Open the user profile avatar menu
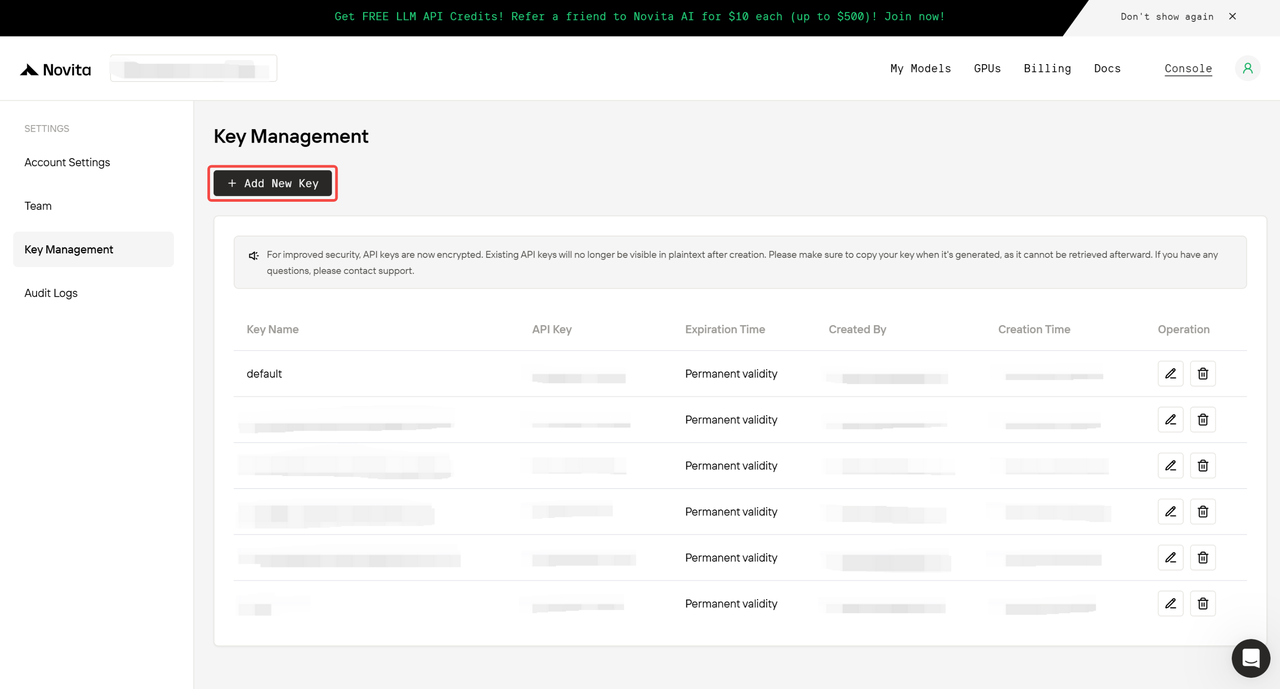The height and width of the screenshot is (689, 1280). click(x=1247, y=69)
